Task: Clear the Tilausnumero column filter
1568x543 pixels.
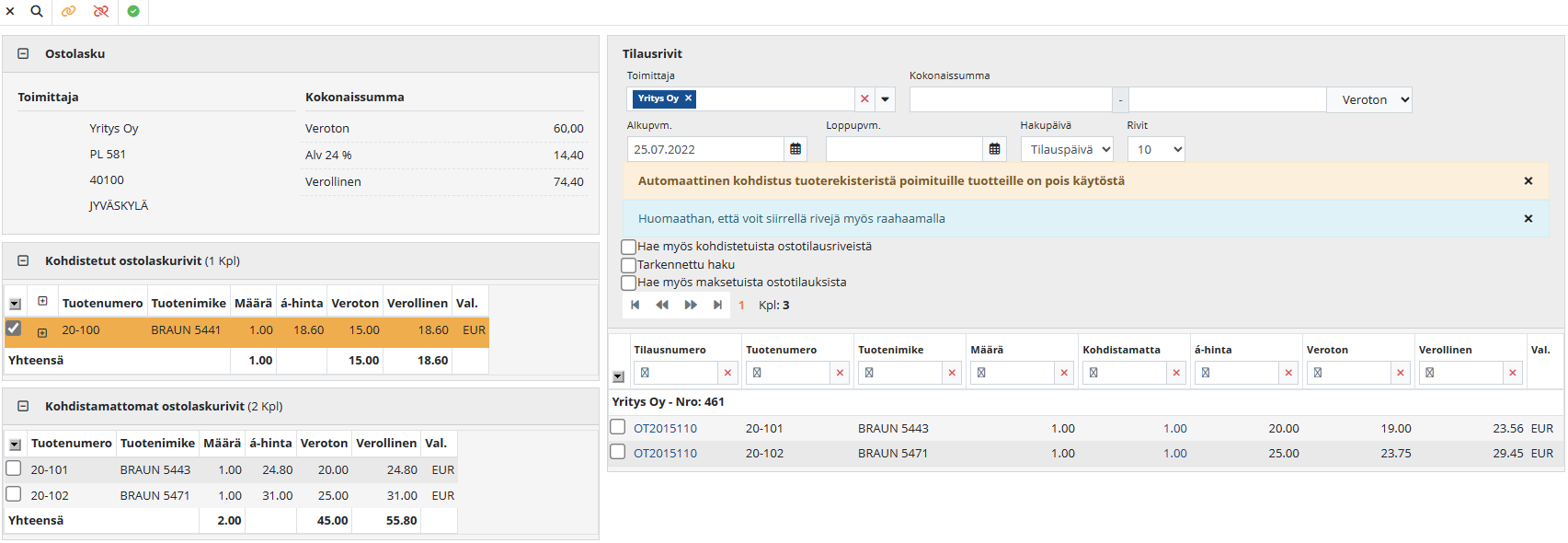Action: pyautogui.click(x=727, y=373)
